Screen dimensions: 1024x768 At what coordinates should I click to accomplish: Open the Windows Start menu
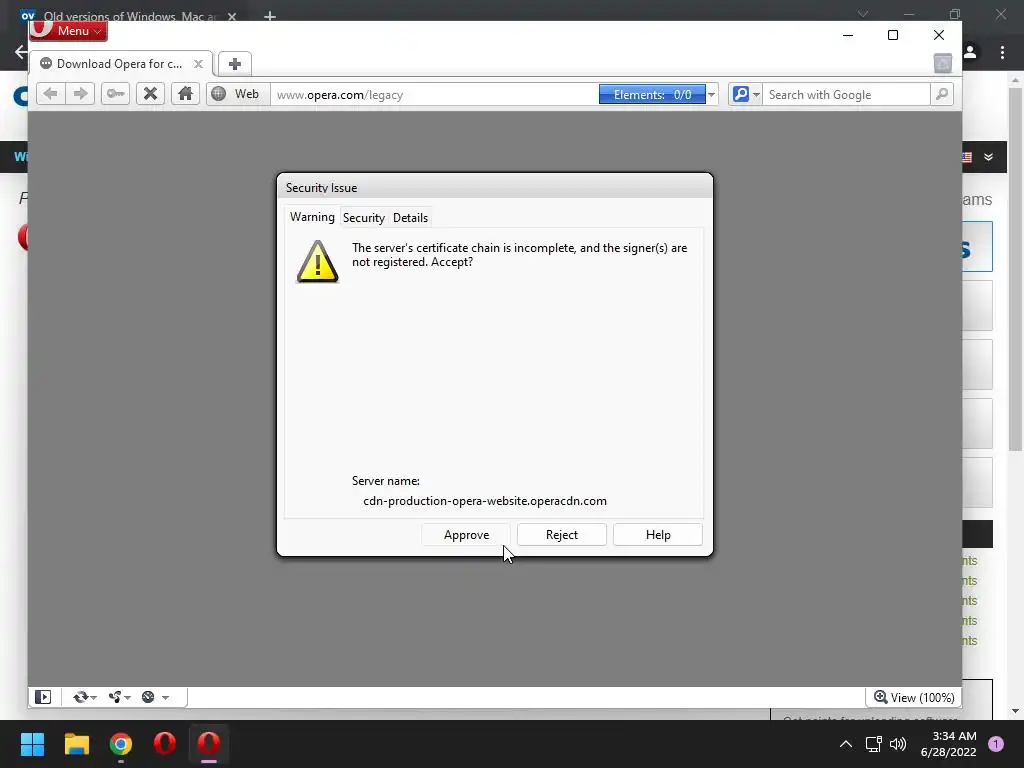point(32,744)
